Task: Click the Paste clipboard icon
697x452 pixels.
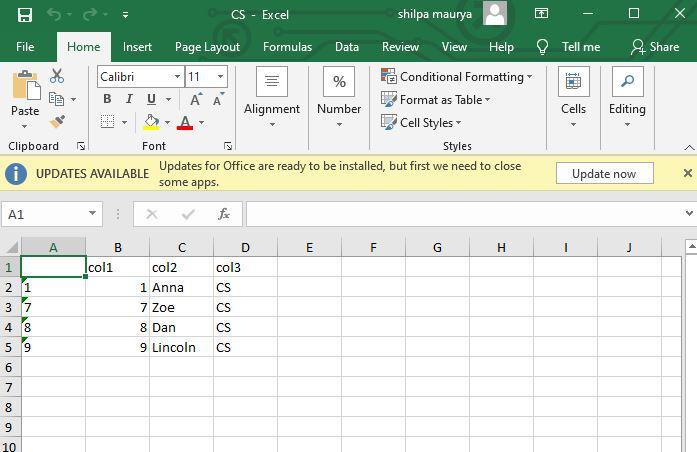Action: 26,85
